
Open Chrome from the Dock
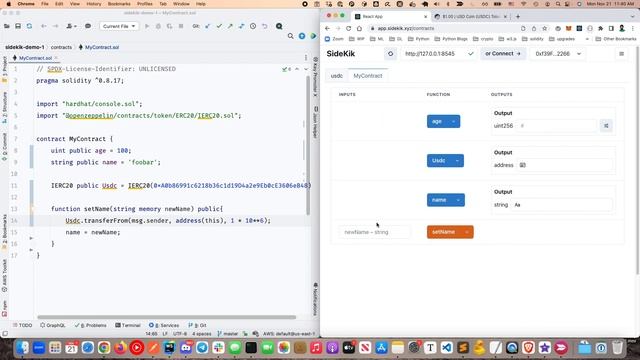[x=104, y=348]
